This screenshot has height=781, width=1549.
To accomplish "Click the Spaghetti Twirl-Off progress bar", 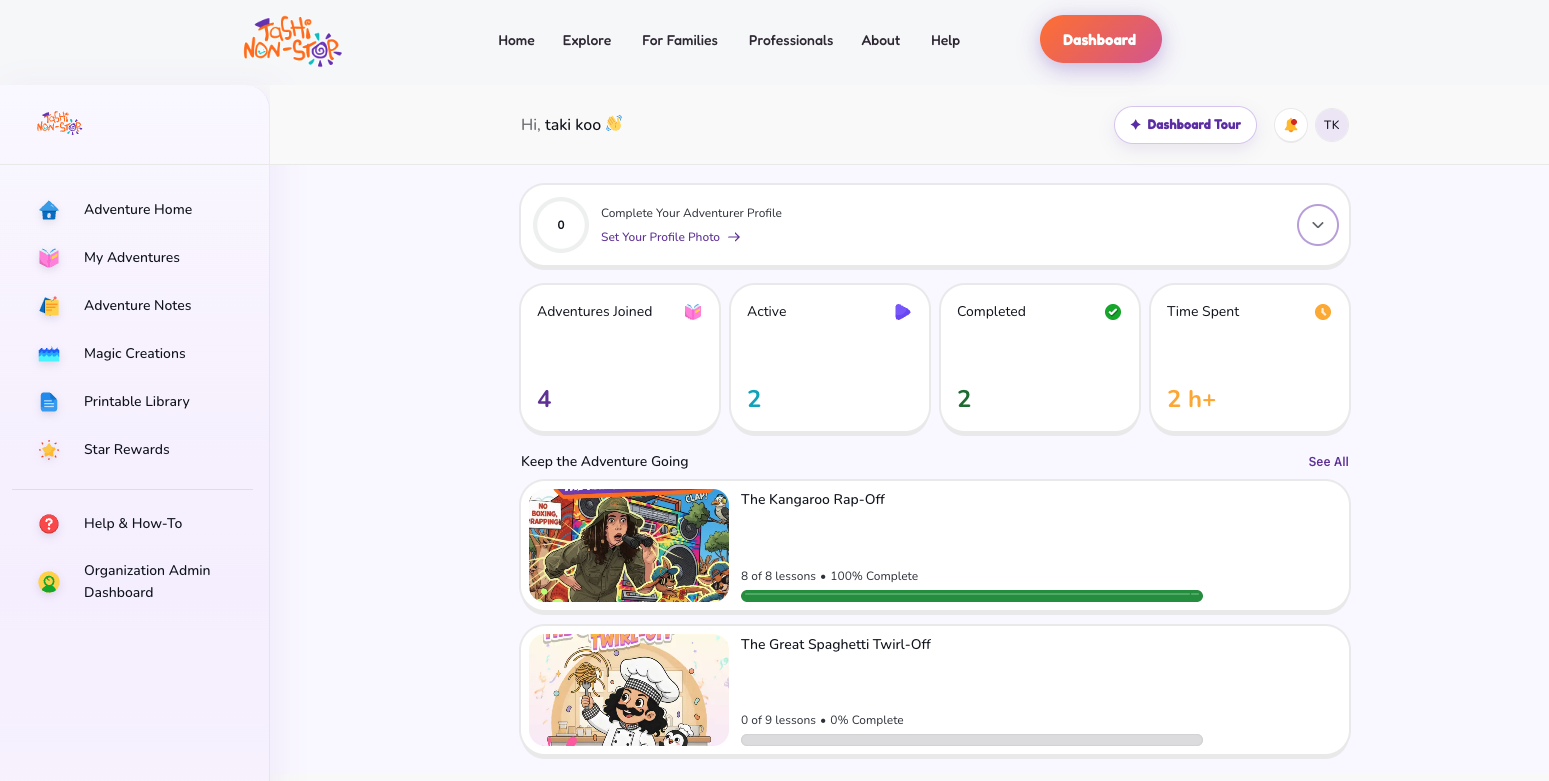I will (972, 740).
